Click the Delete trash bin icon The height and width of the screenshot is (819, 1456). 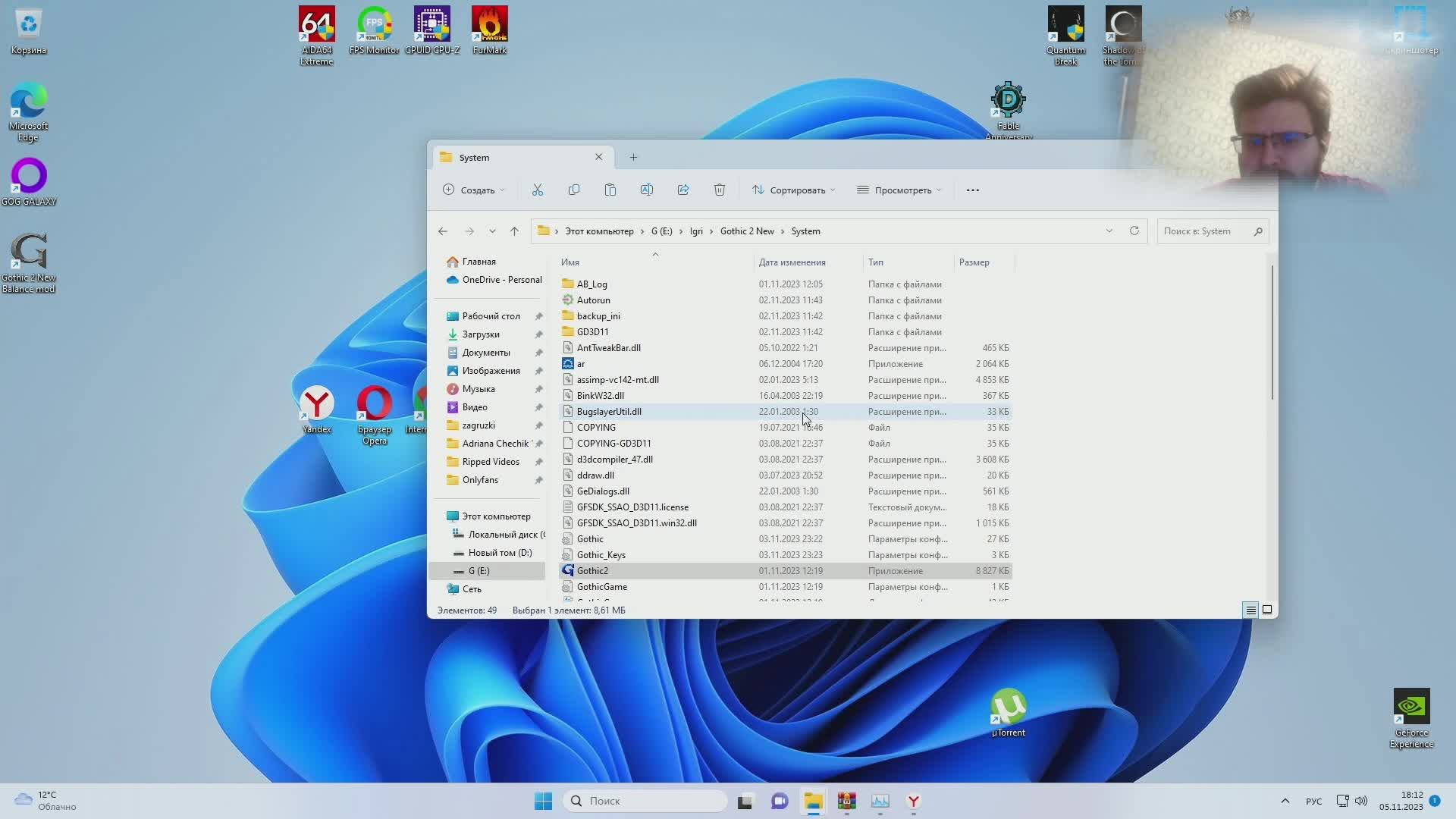pyautogui.click(x=720, y=190)
